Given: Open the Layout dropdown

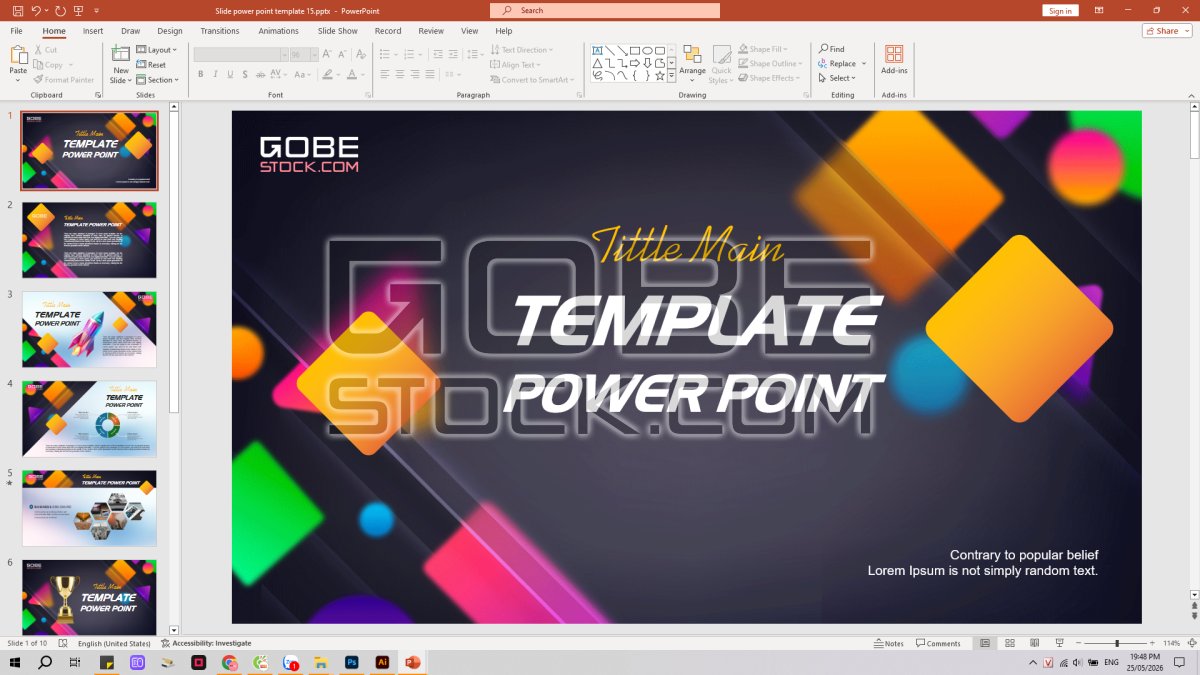Looking at the screenshot, I should tap(156, 49).
